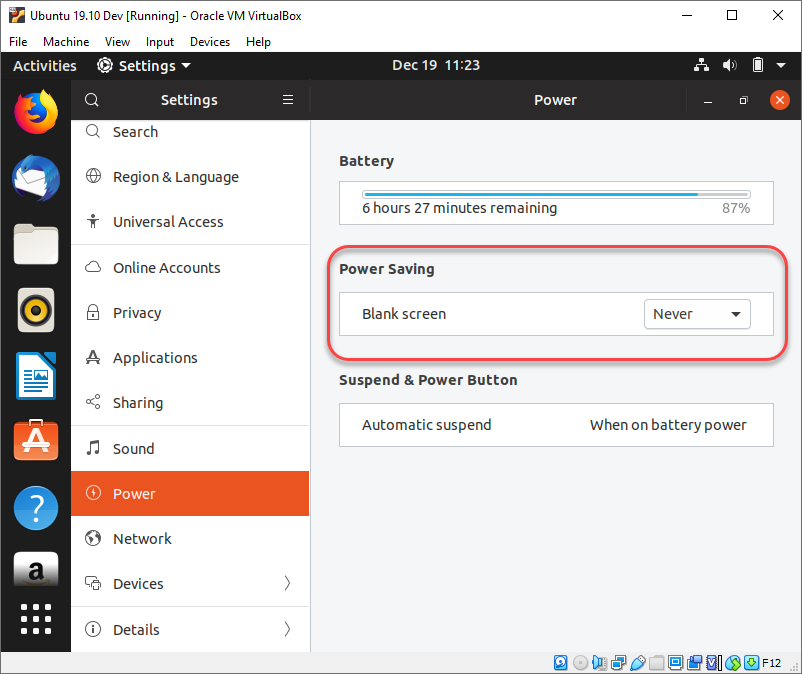Screen dimensions: 802x674
Task: Click the Blank screen label
Action: [404, 314]
